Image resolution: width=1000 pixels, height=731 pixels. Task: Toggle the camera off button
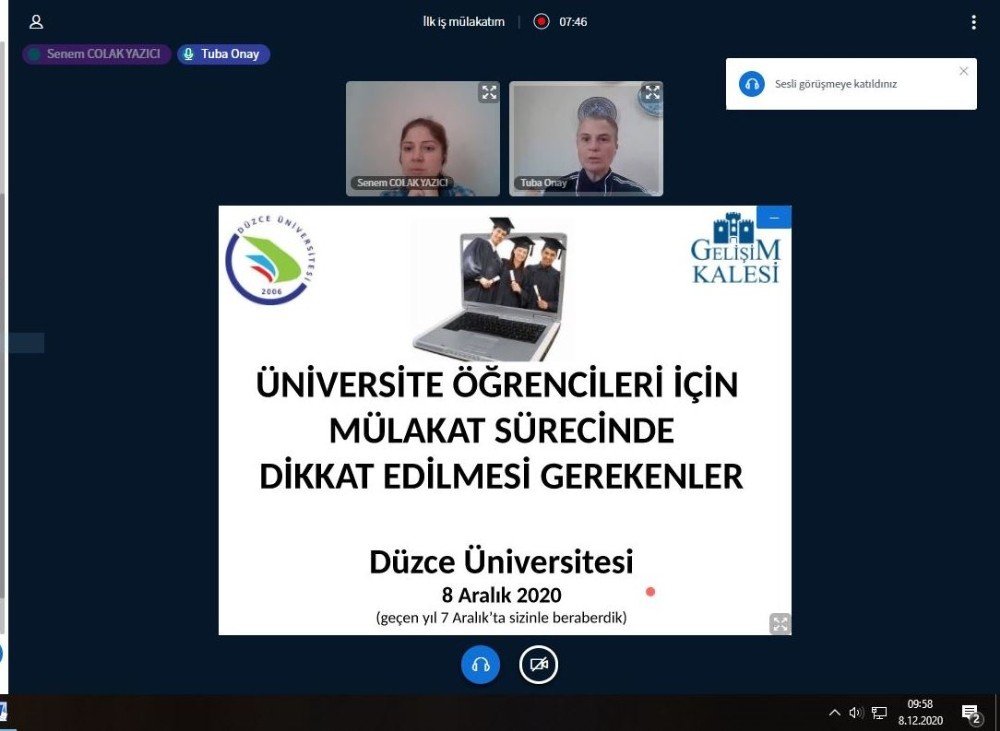point(537,663)
